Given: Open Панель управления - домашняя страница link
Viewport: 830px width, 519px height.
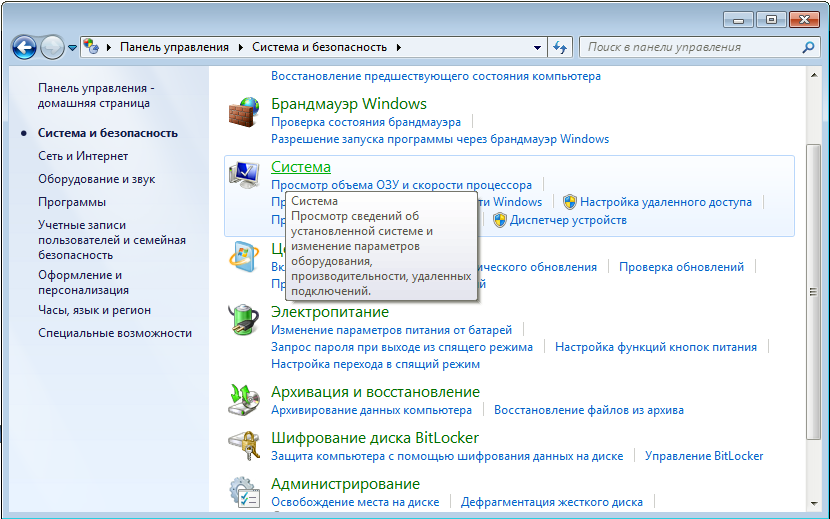Looking at the screenshot, I should (x=96, y=95).
